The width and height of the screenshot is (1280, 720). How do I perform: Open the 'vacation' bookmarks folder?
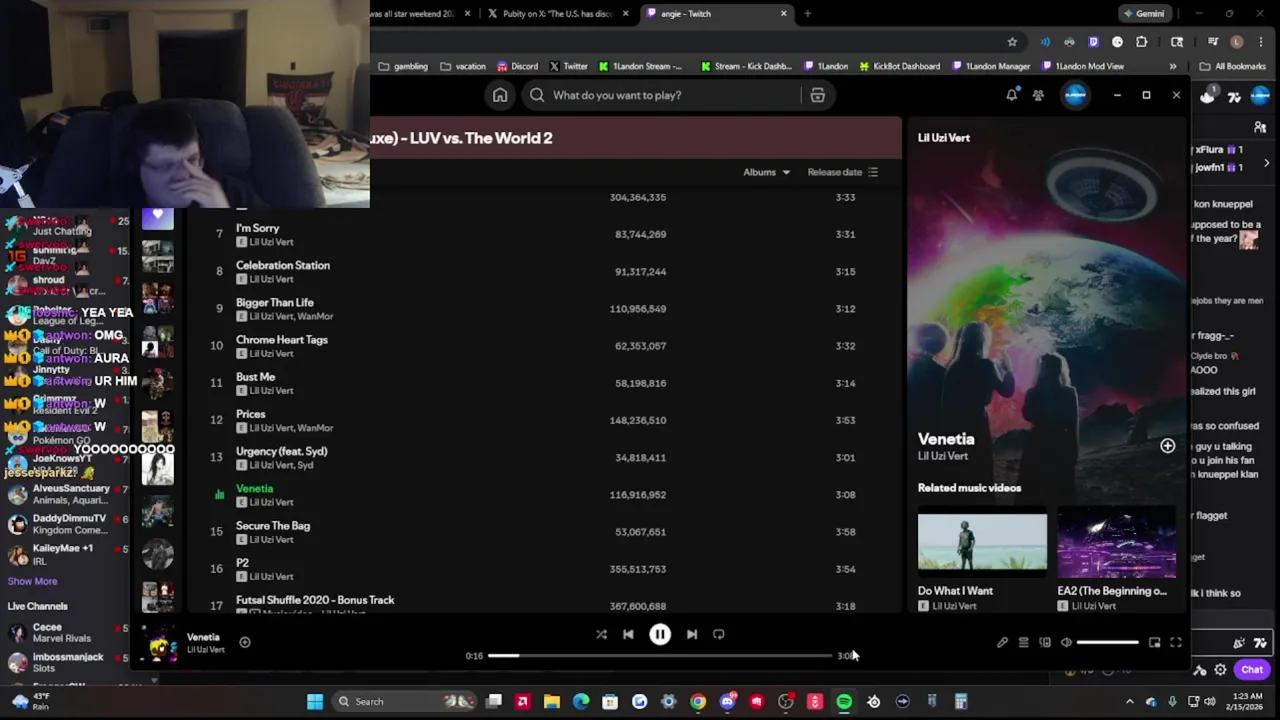(463, 66)
